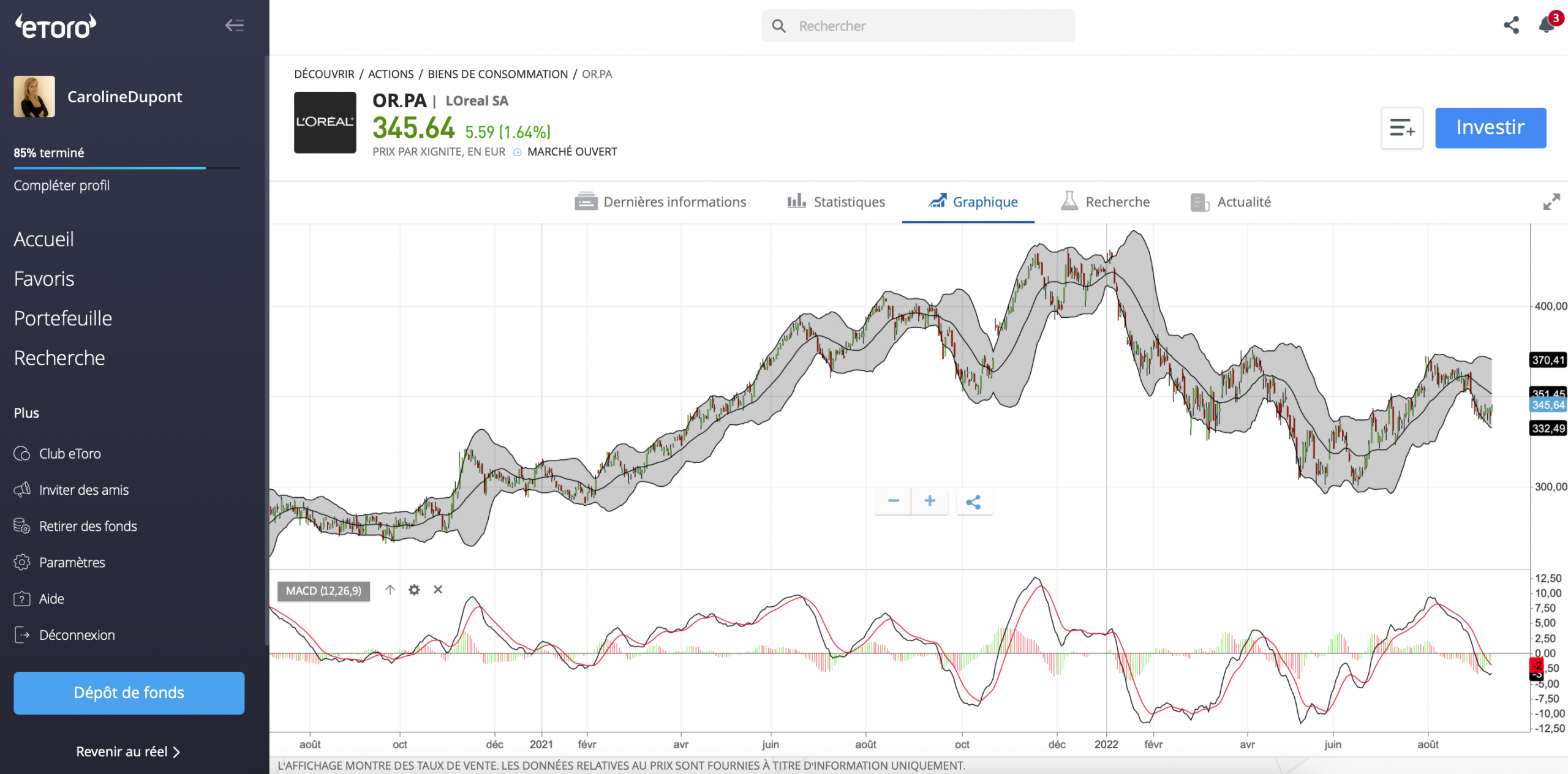Image resolution: width=1568 pixels, height=774 pixels.
Task: Click the share icon in the top bar
Action: [x=1512, y=25]
